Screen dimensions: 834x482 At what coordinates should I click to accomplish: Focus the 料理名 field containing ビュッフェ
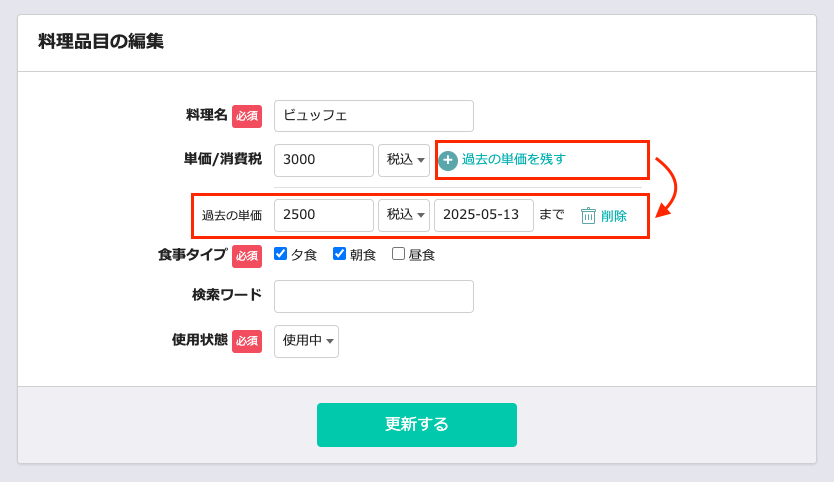click(374, 116)
